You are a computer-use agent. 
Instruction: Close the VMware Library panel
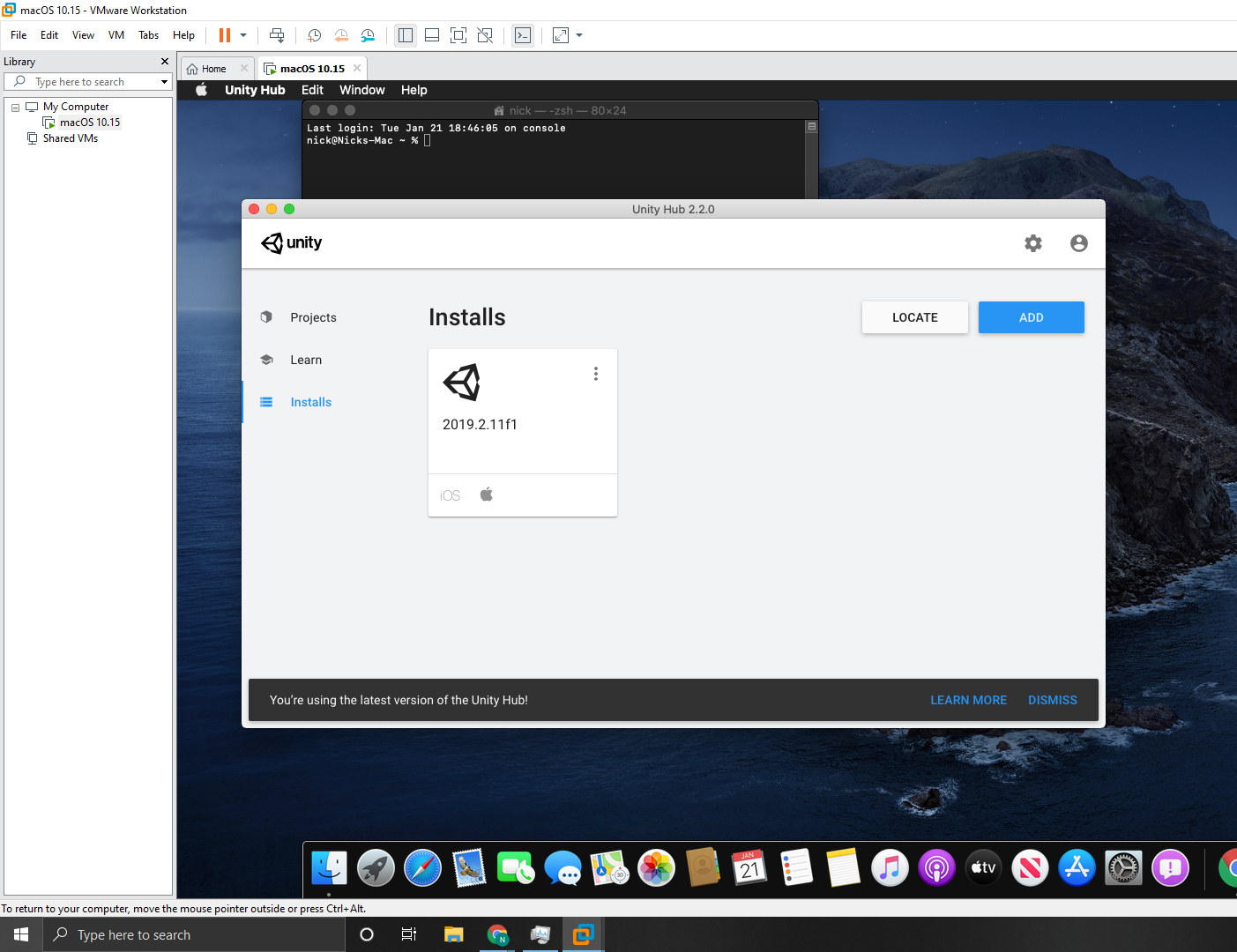pos(164,61)
